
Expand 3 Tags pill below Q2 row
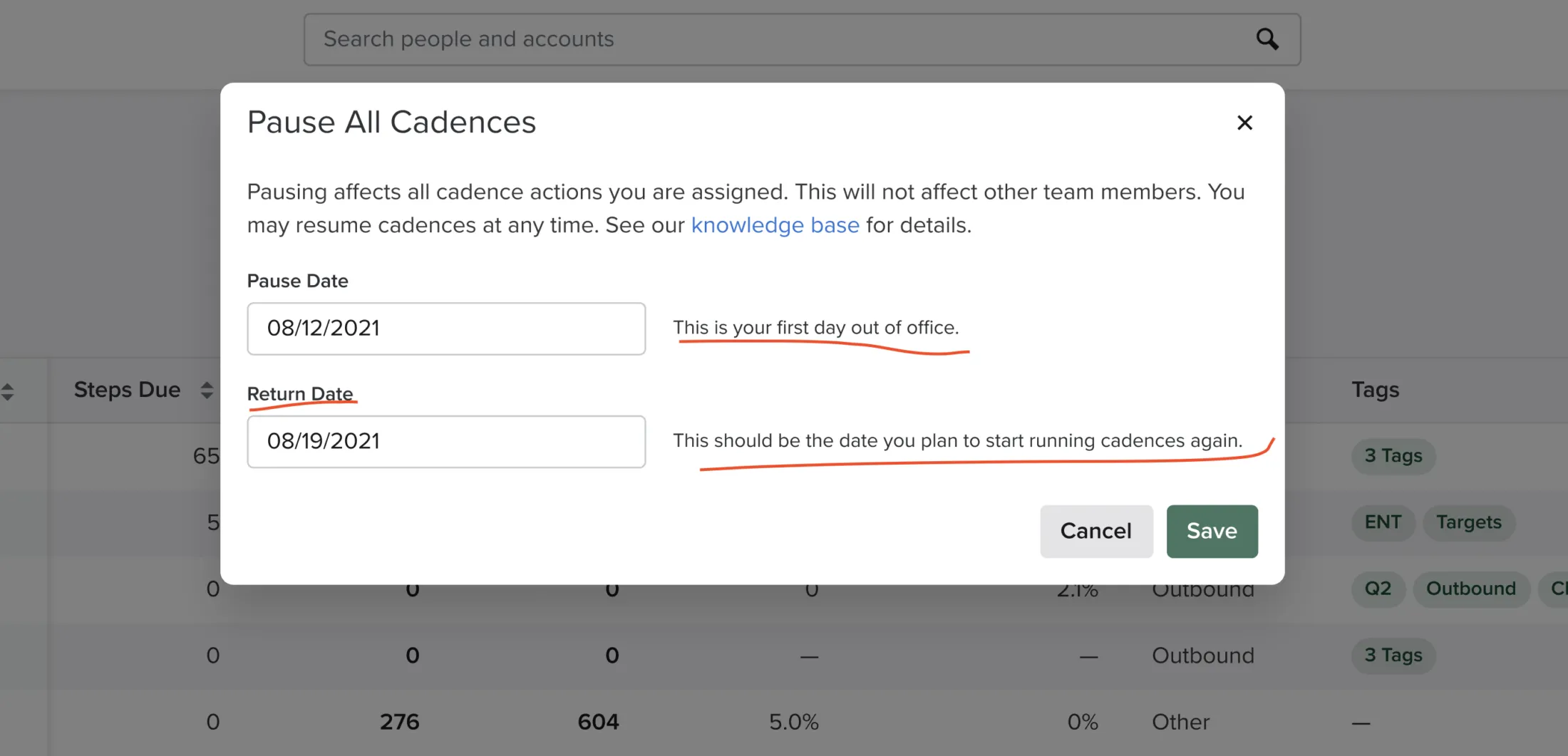coord(1393,656)
